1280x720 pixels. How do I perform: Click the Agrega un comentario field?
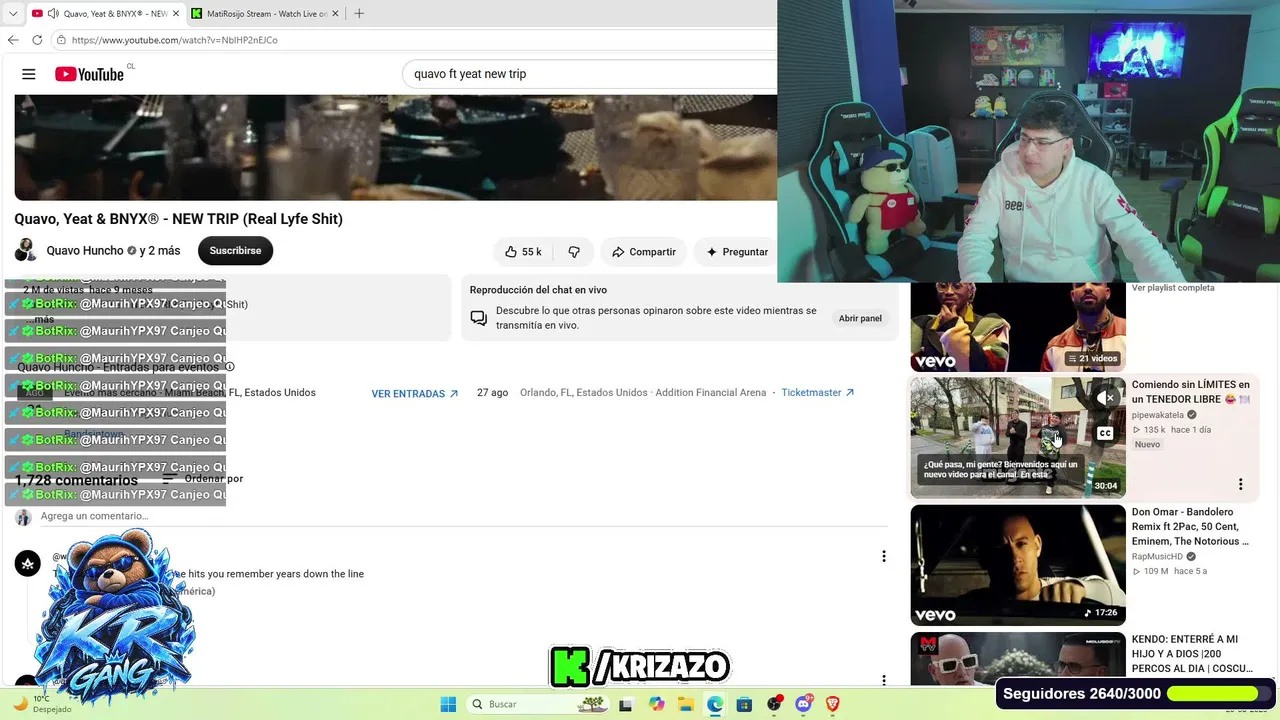[x=462, y=517]
